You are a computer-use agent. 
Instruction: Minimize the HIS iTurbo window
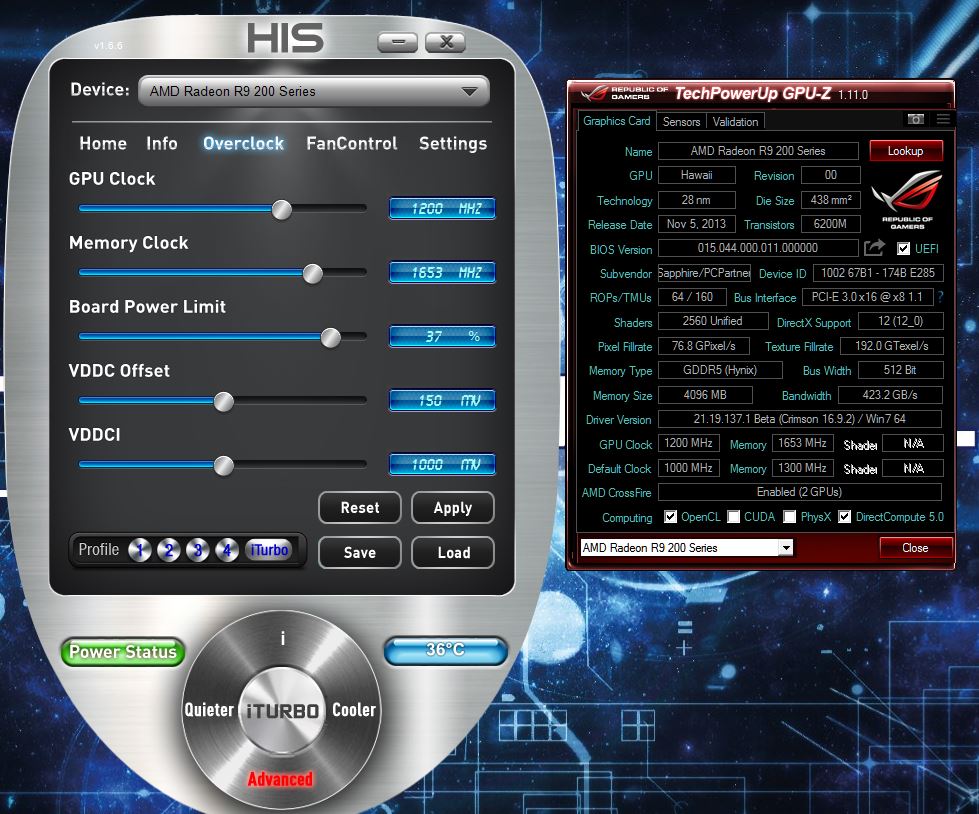(398, 42)
